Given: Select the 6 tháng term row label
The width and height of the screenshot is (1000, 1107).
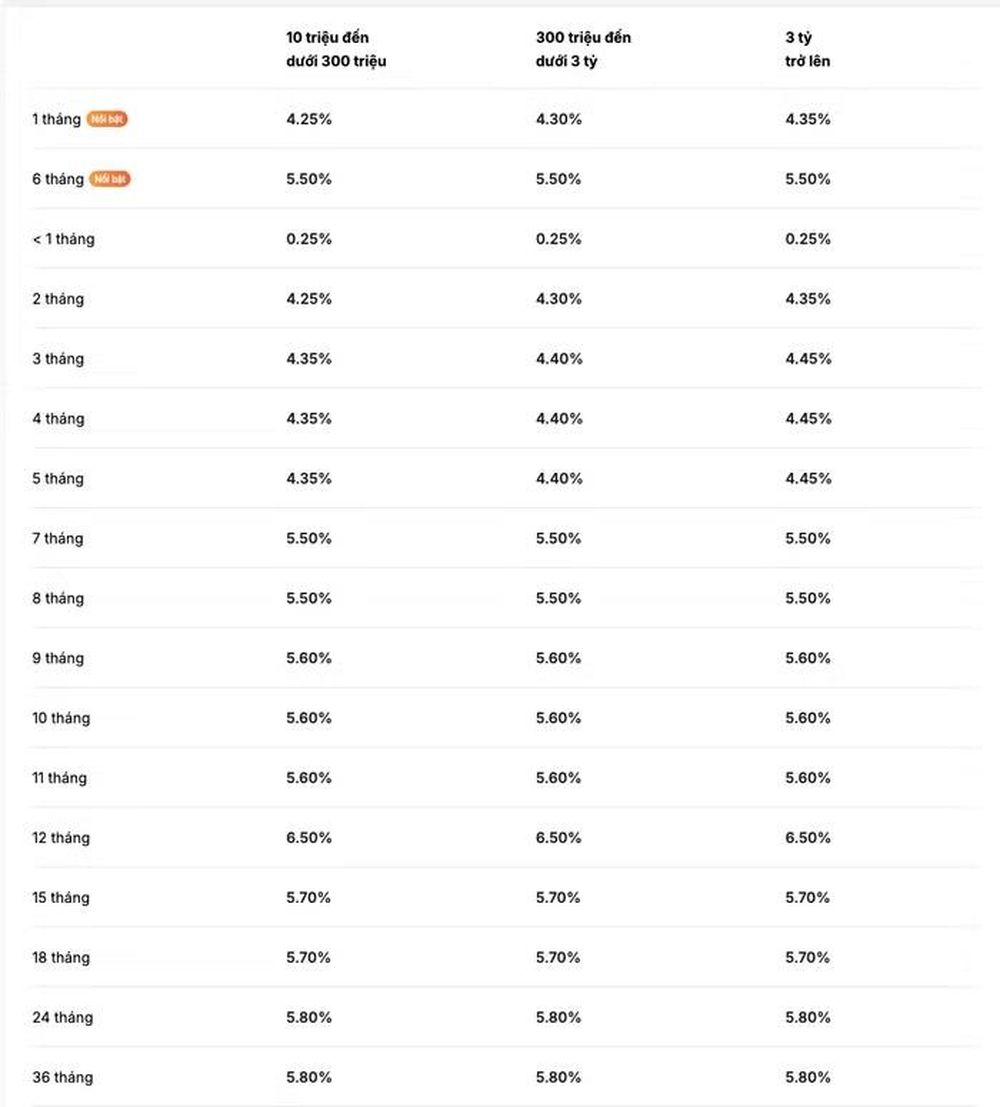Looking at the screenshot, I should [58, 179].
